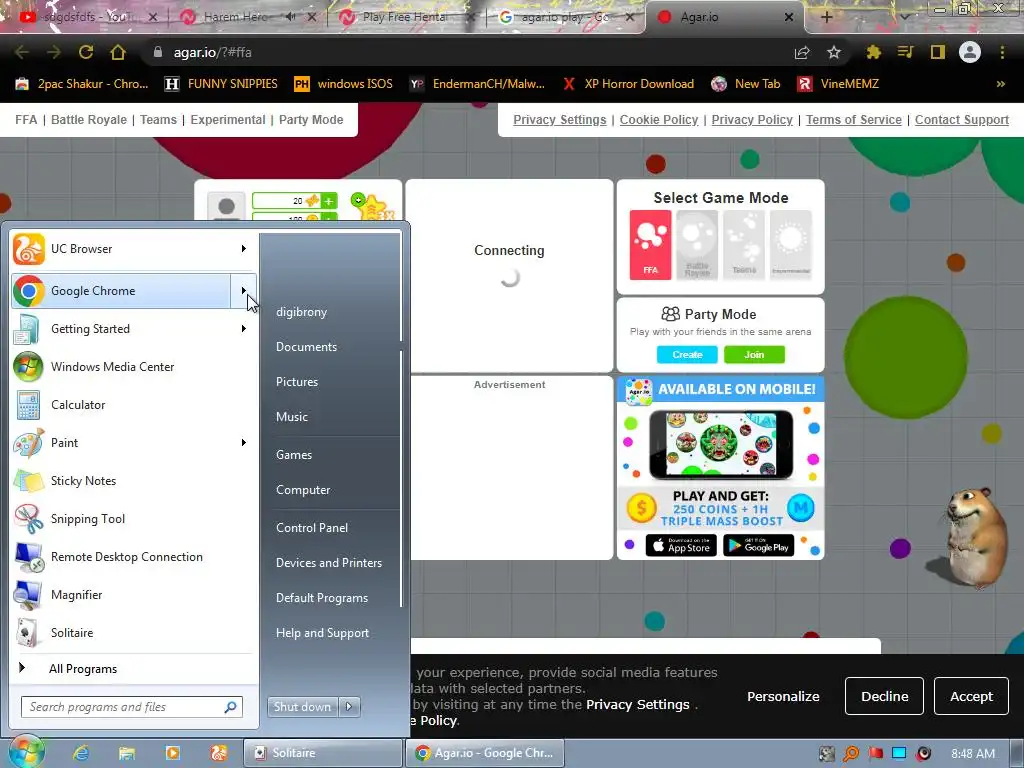Search programs and files field
This screenshot has width=1024, height=768.
[131, 707]
